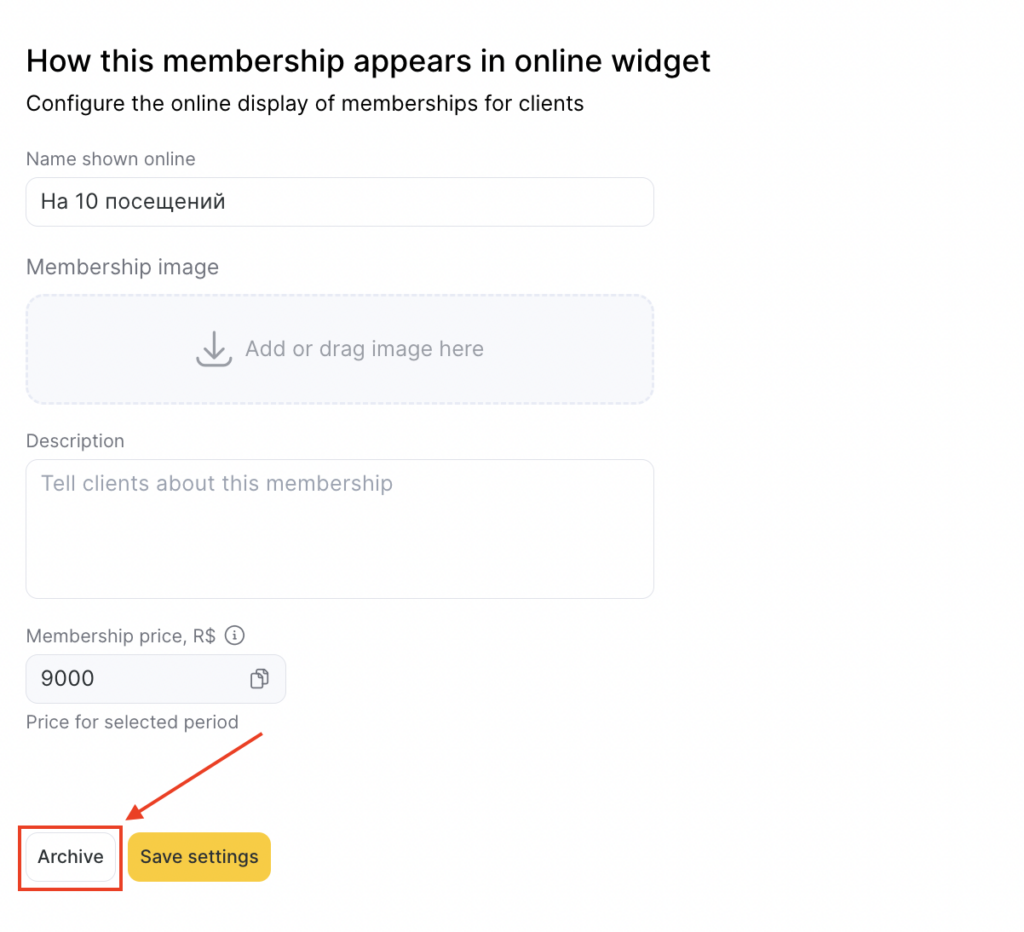Click the 'На 10 посещений' name text
Viewport: 1024px width, 932px height.
click(x=133, y=202)
